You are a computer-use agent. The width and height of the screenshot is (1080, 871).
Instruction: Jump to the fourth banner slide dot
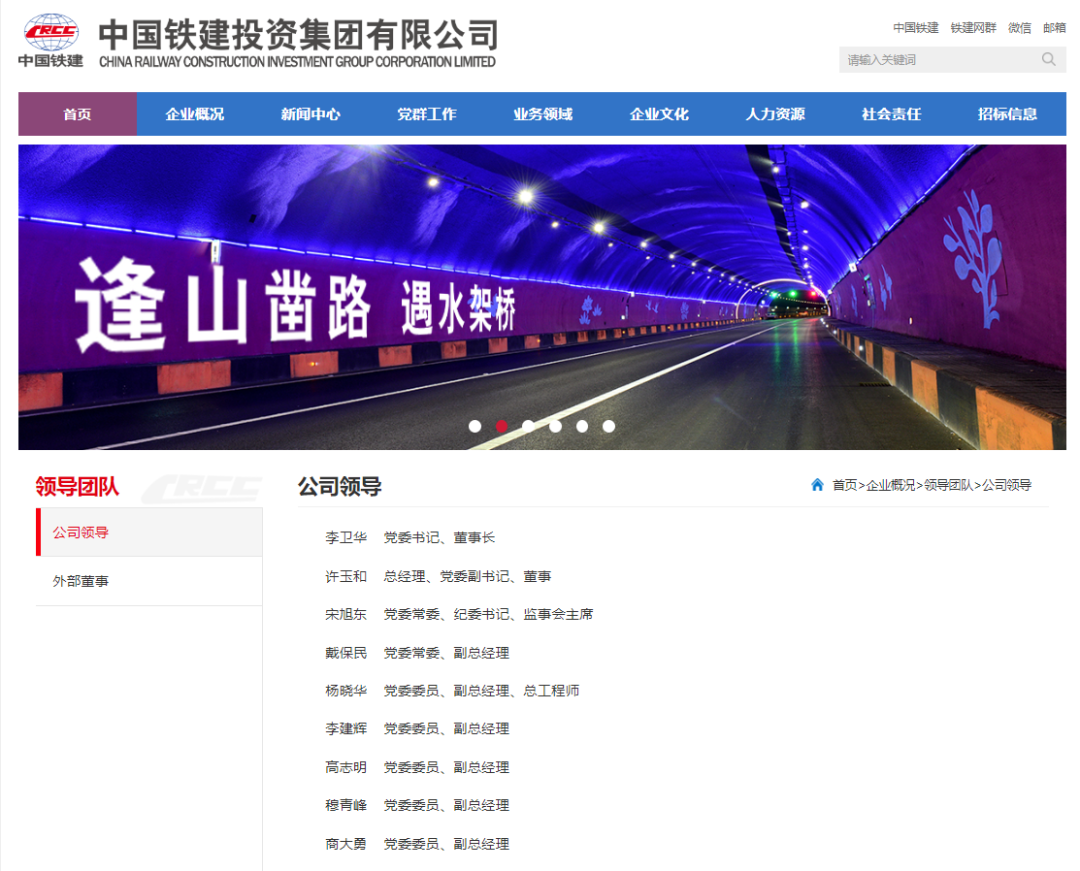pyautogui.click(x=555, y=425)
